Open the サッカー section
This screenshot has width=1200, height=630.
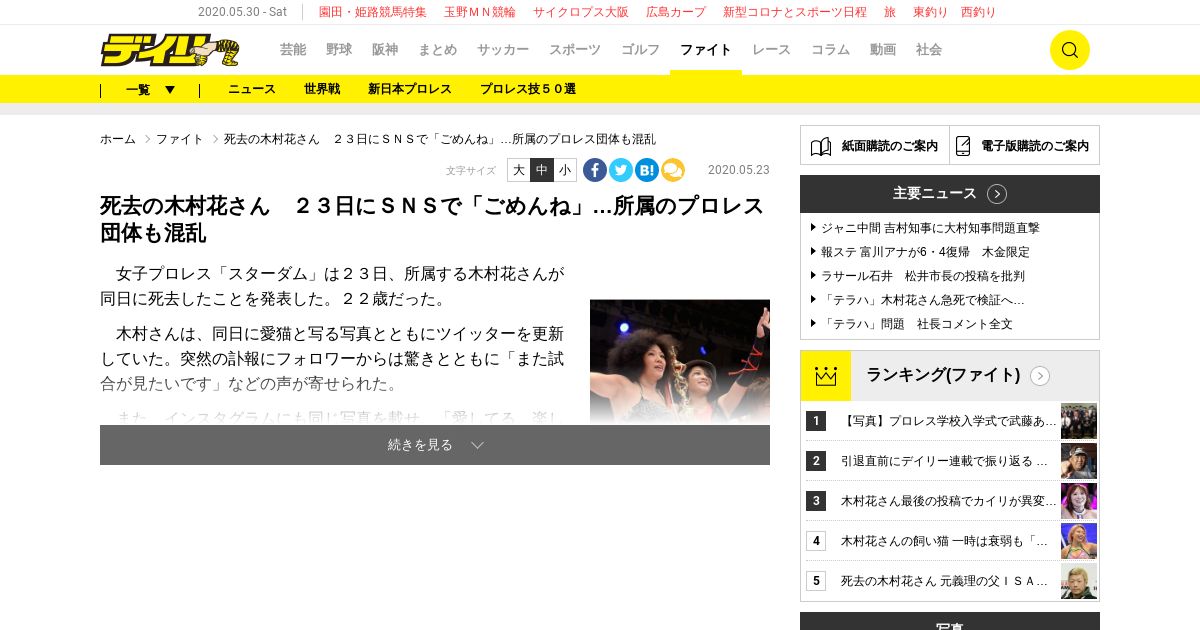(x=503, y=50)
